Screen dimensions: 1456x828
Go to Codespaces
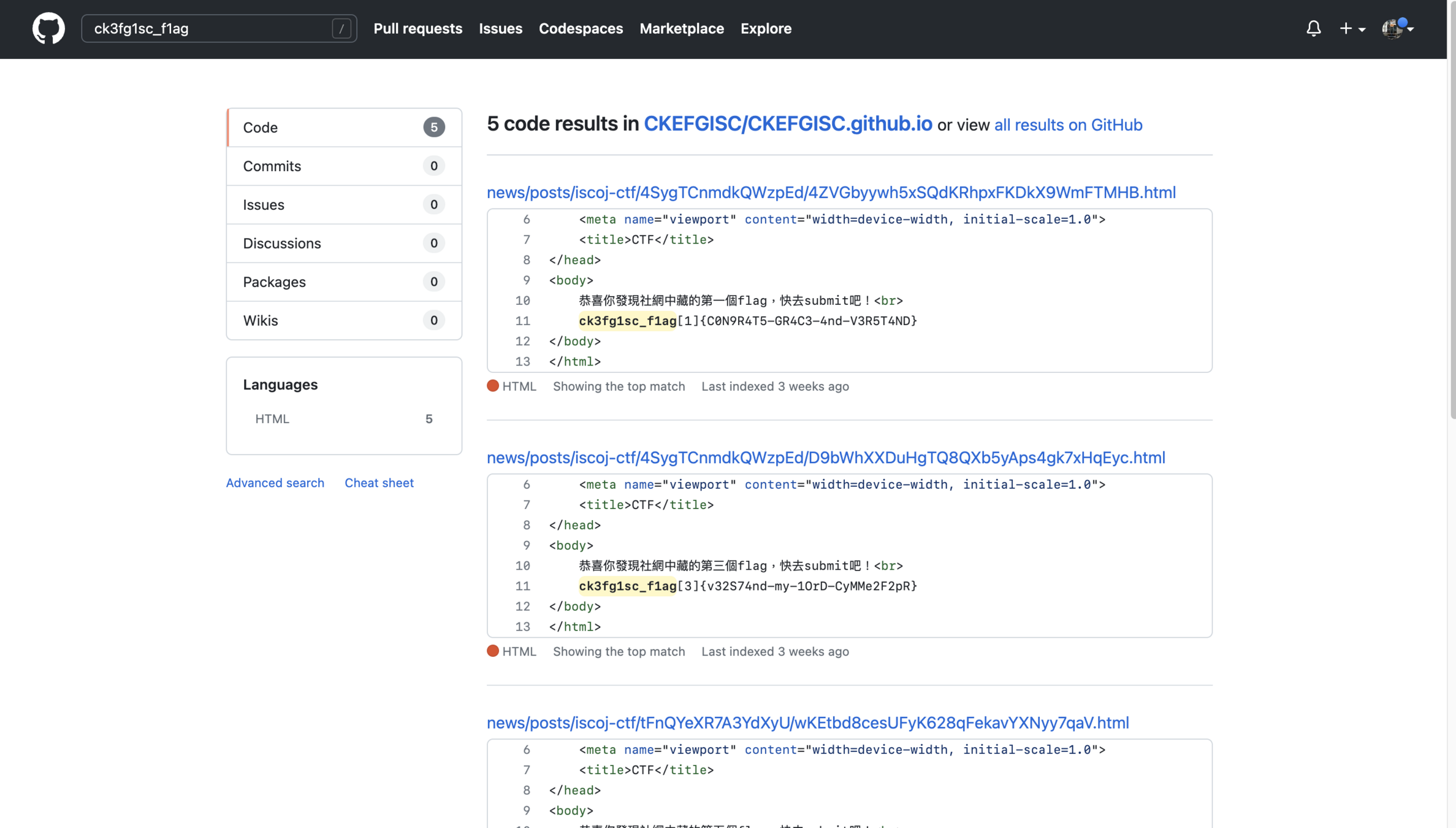click(581, 28)
